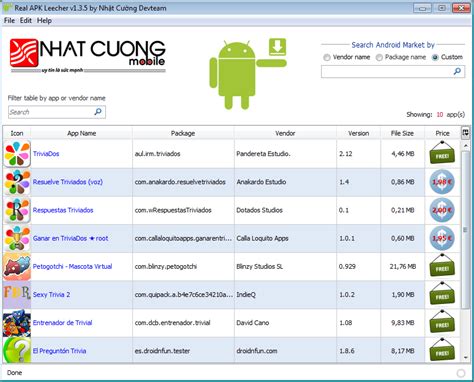This screenshot has width=474, height=382.
Task: Click the status bar progress circle
Action: point(461,373)
